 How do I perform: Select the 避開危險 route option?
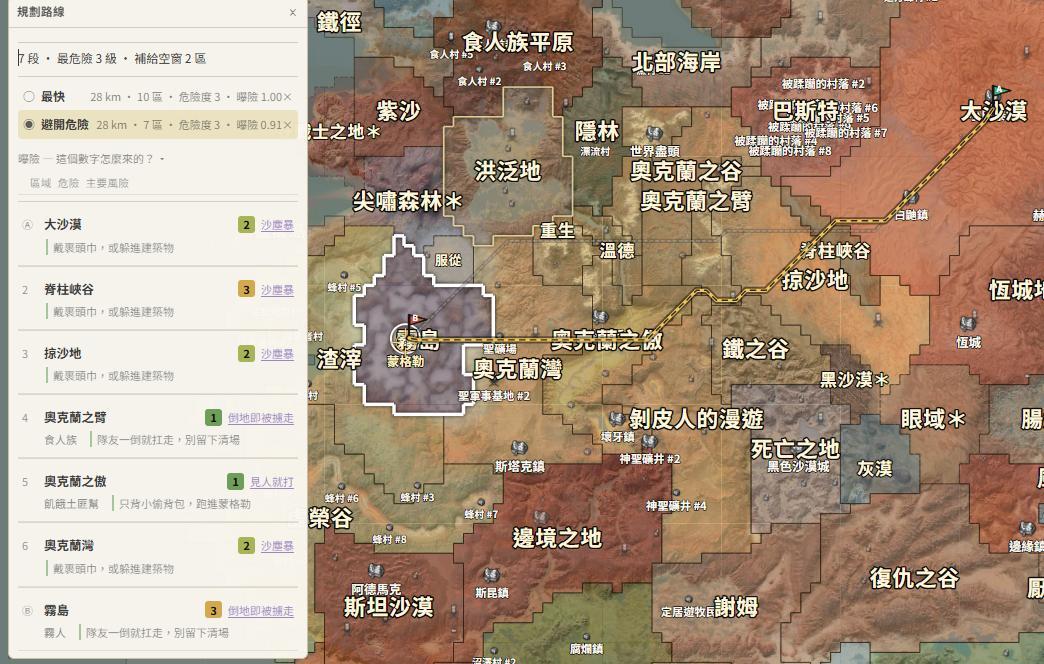[x=158, y=125]
